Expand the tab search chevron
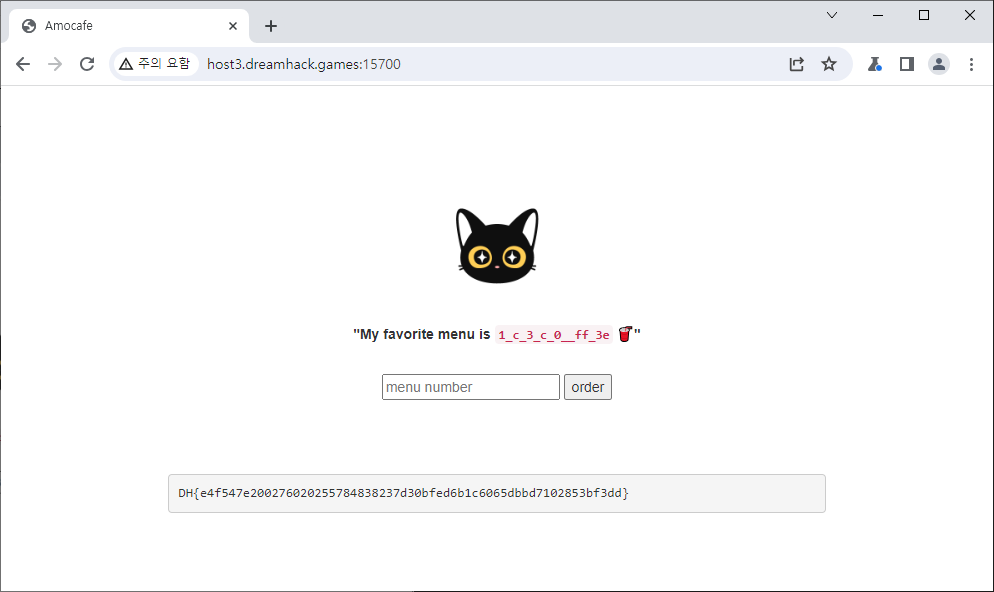This screenshot has height=592, width=994. [831, 15]
